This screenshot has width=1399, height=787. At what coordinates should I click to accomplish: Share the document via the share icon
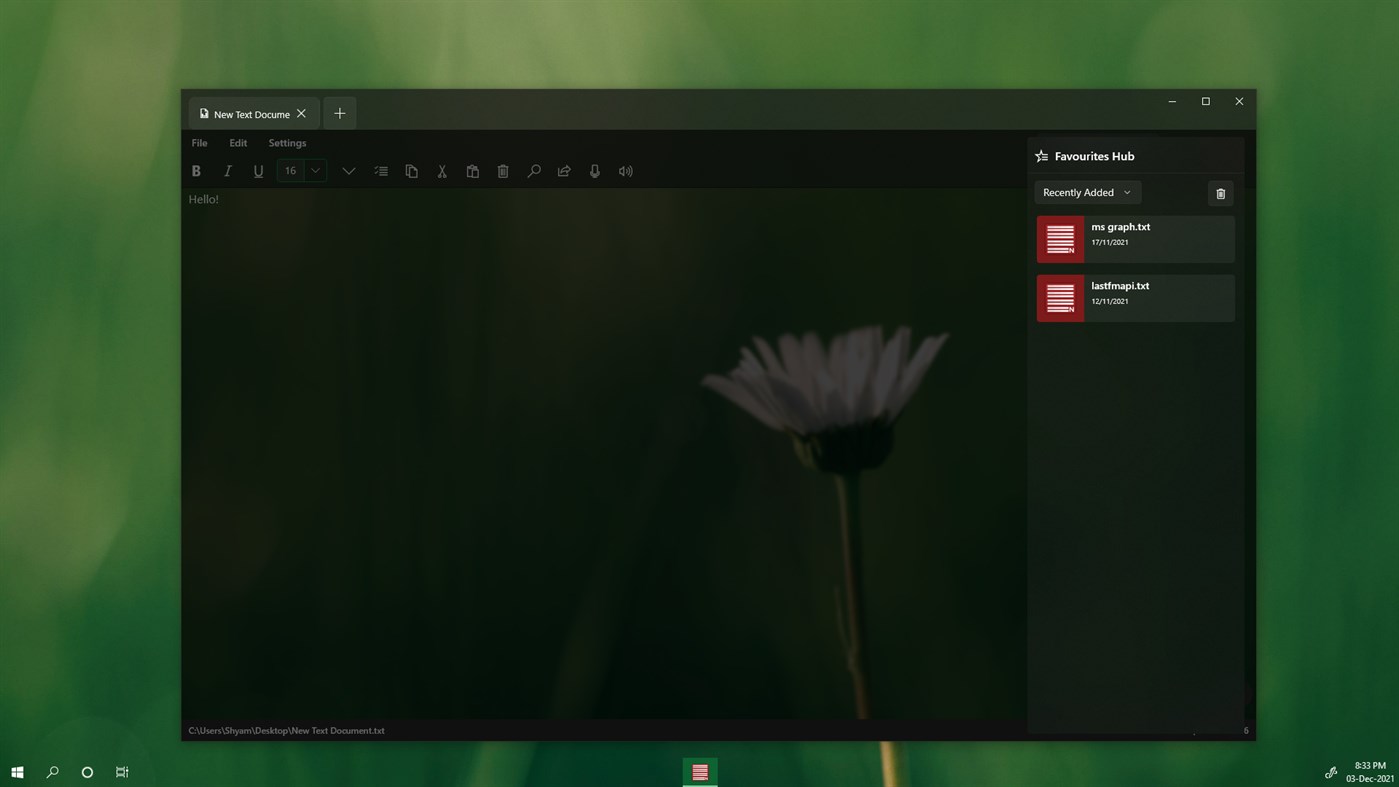pyautogui.click(x=563, y=170)
